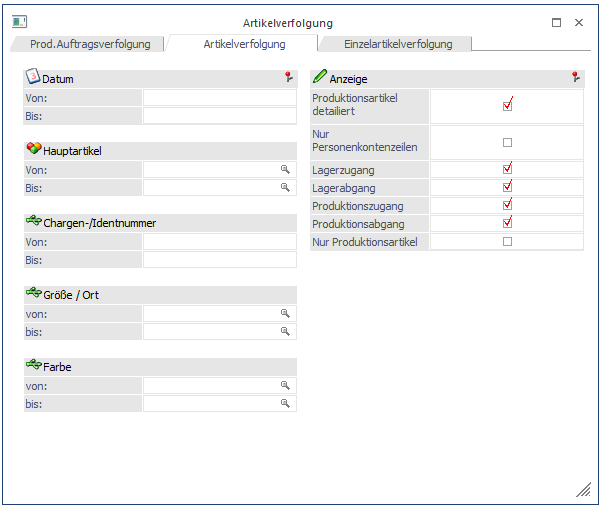Enable Nur Personenkontenzeilen checkbox

pos(507,142)
